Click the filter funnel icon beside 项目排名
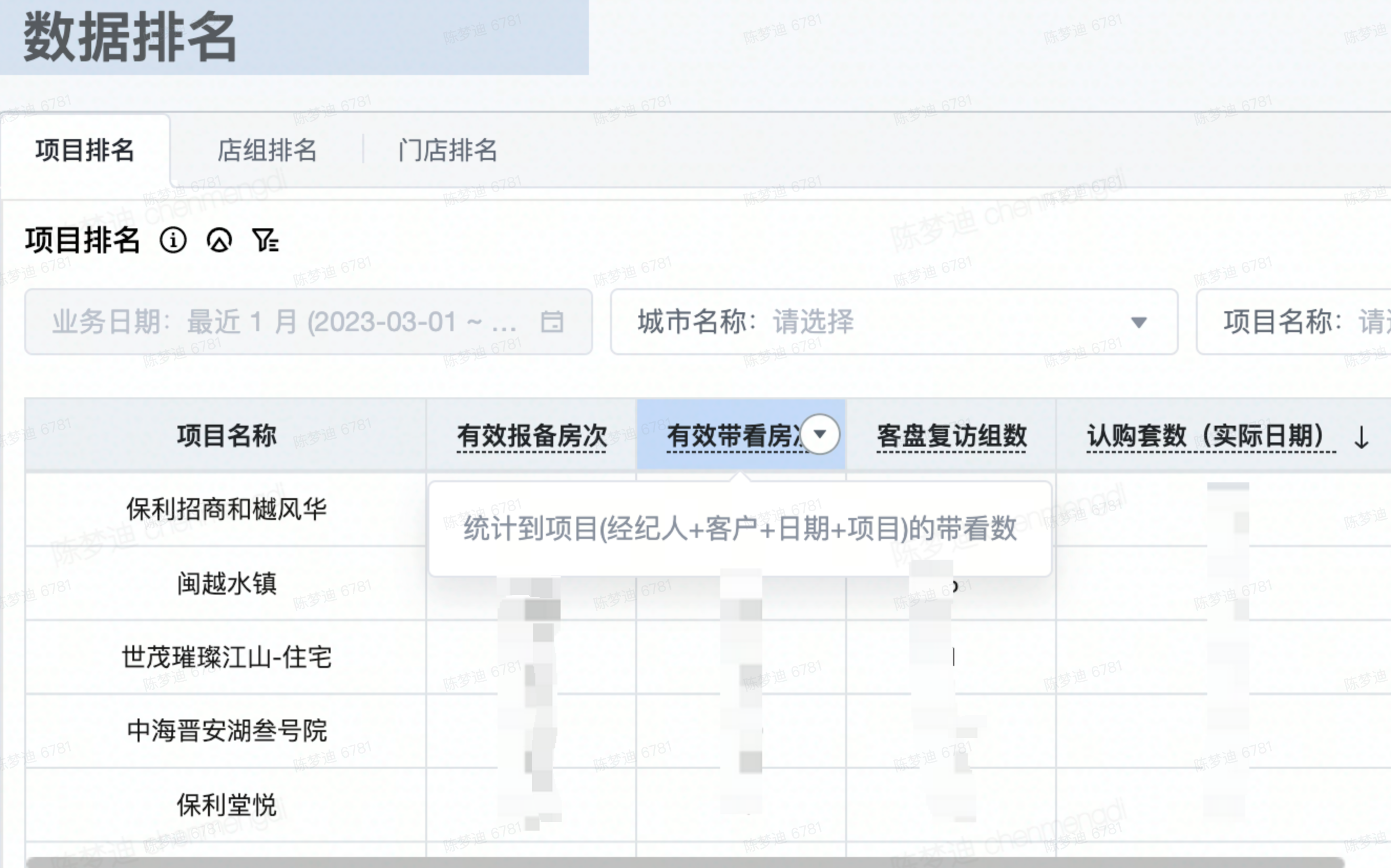The width and height of the screenshot is (1391, 868). pyautogui.click(x=265, y=240)
